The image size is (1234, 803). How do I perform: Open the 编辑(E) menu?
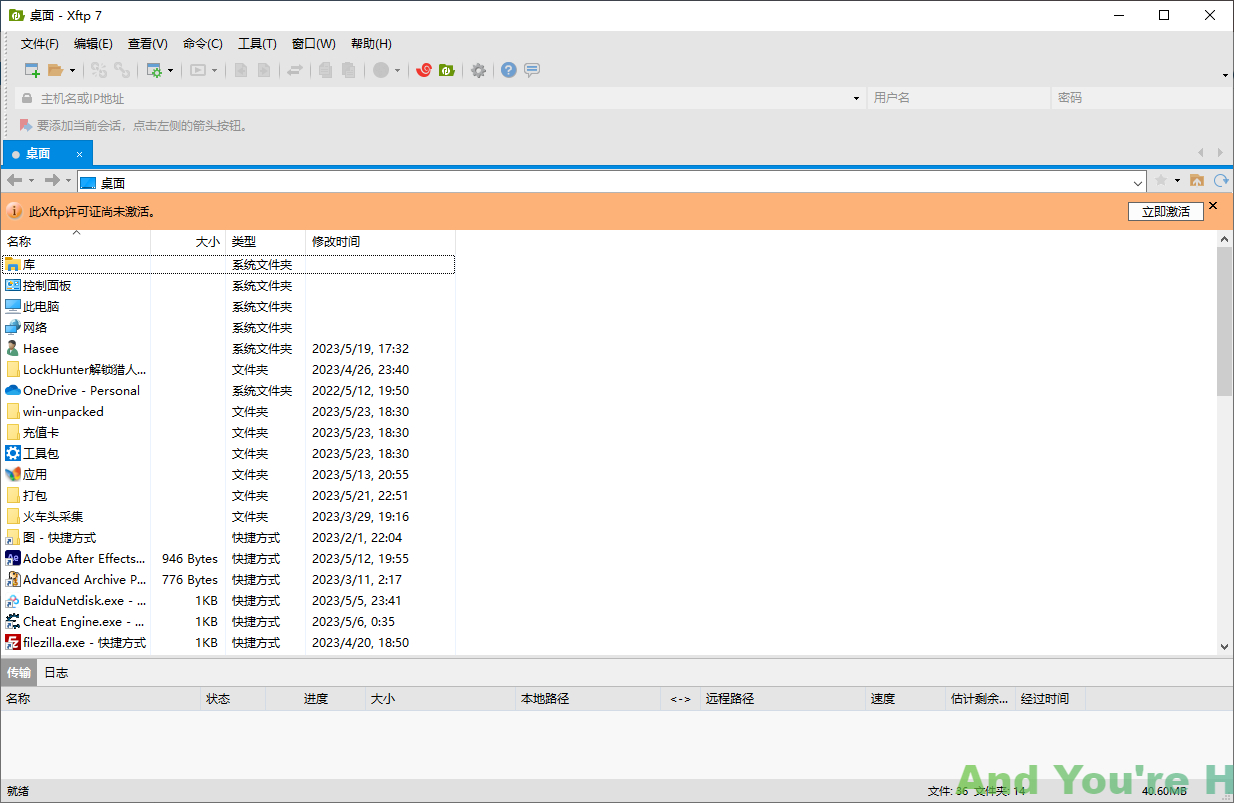93,44
